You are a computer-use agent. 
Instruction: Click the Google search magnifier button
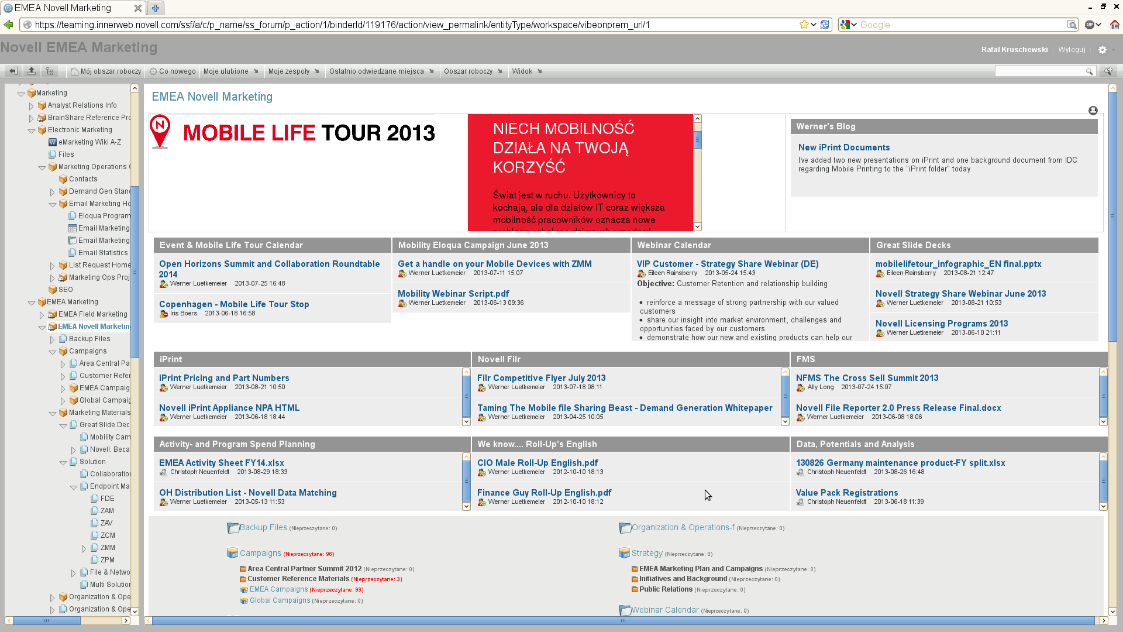coord(1071,24)
